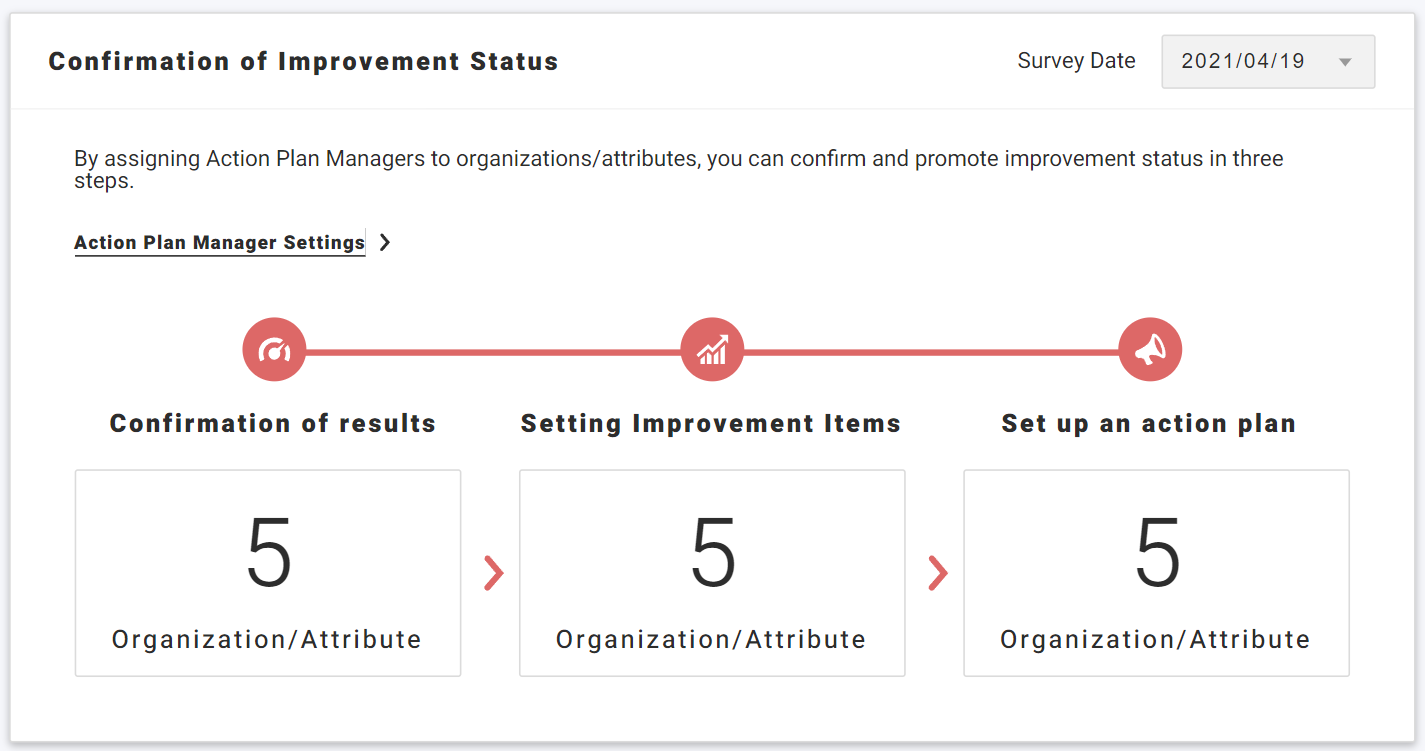Click the megaphone icon for action plan

1150,350
